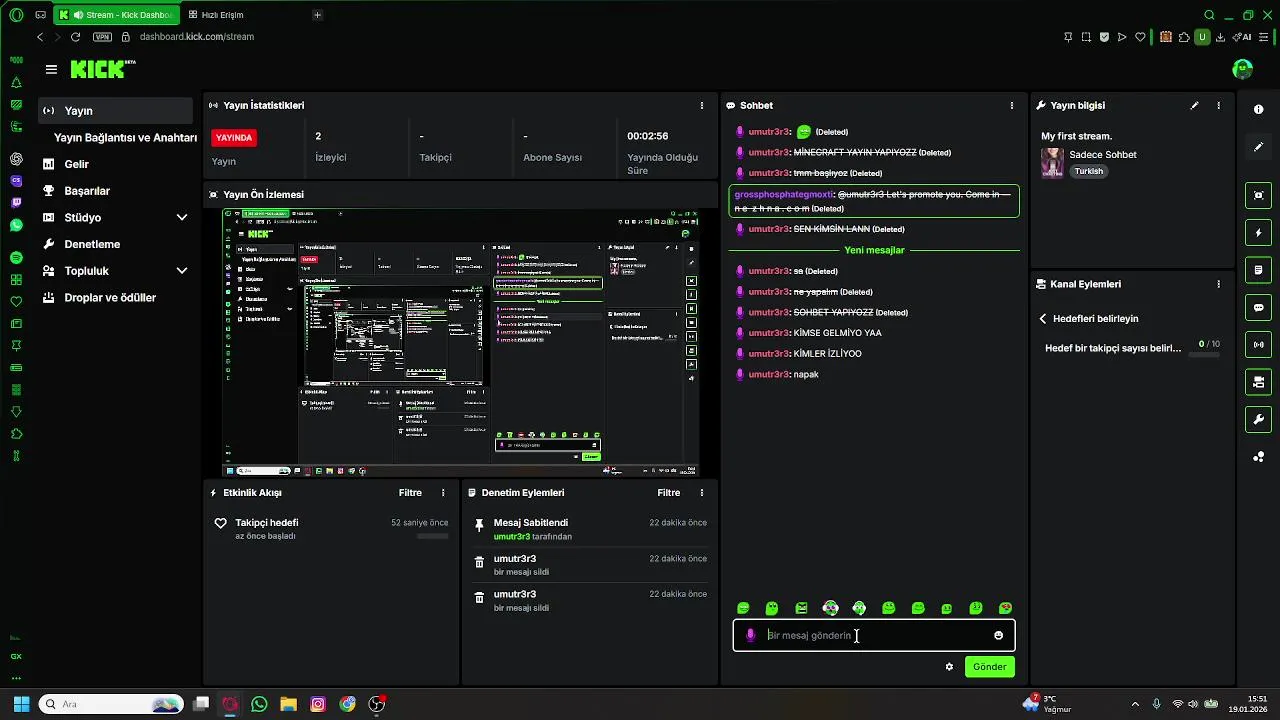Click the purple microphone badge in chat input
The height and width of the screenshot is (720, 1280).
coord(751,635)
